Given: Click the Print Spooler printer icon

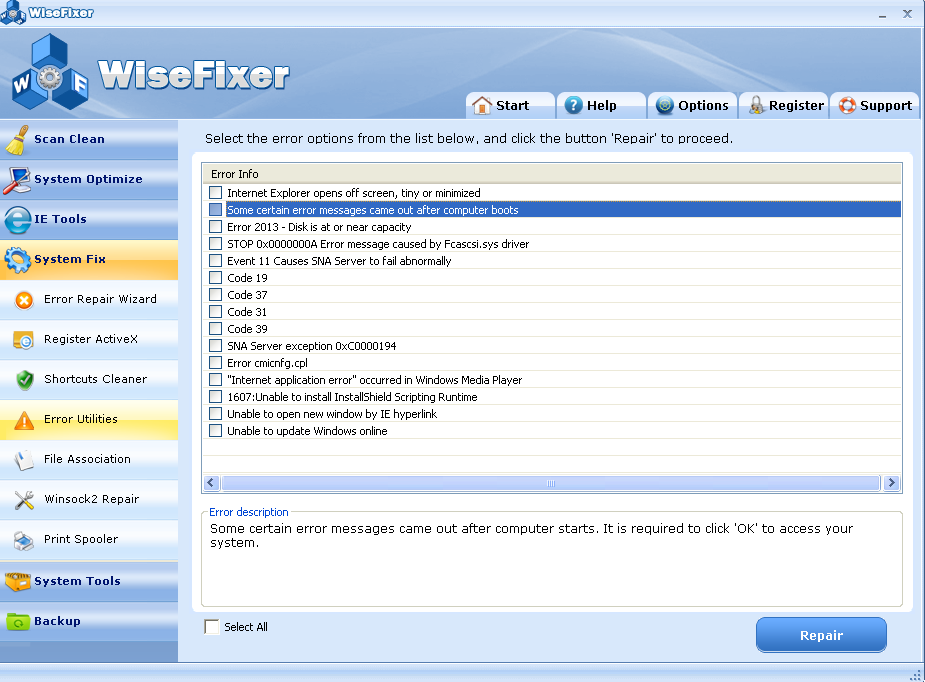Looking at the screenshot, I should tap(25, 540).
